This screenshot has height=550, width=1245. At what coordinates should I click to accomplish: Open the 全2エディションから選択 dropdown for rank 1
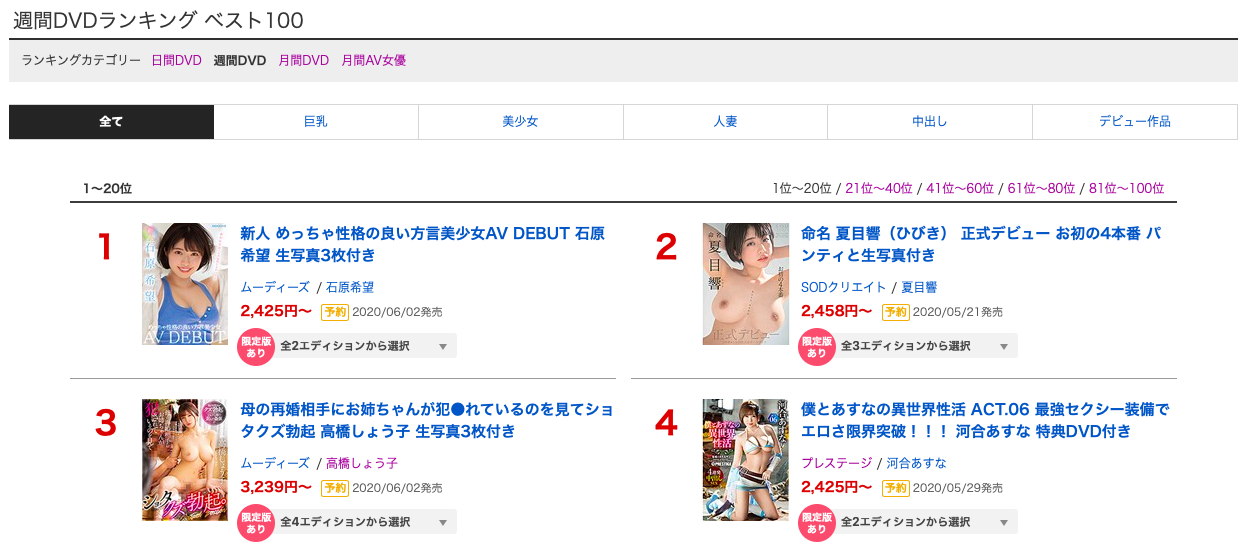click(365, 346)
